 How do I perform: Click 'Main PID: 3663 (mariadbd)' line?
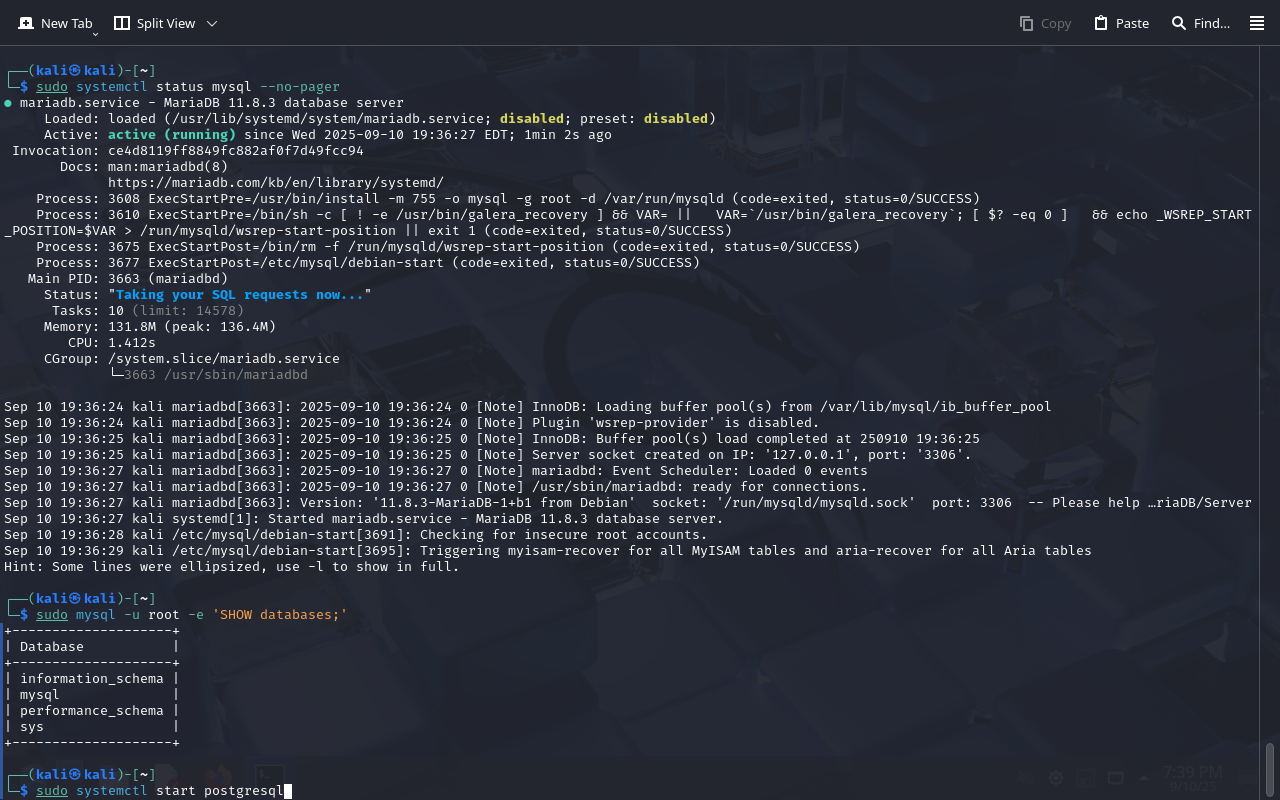pos(128,278)
